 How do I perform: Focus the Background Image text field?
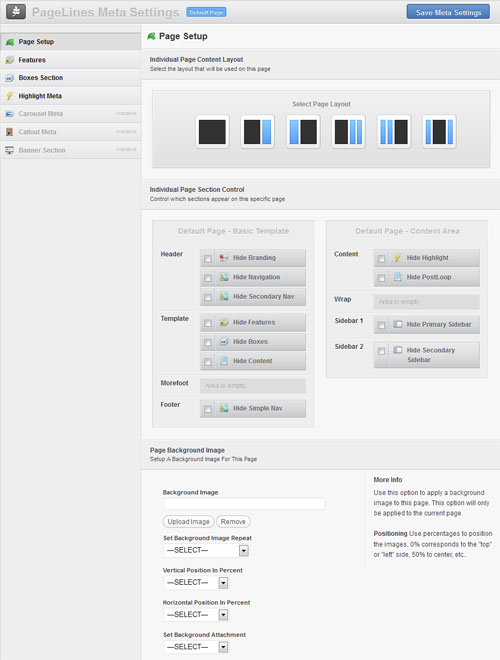(244, 503)
